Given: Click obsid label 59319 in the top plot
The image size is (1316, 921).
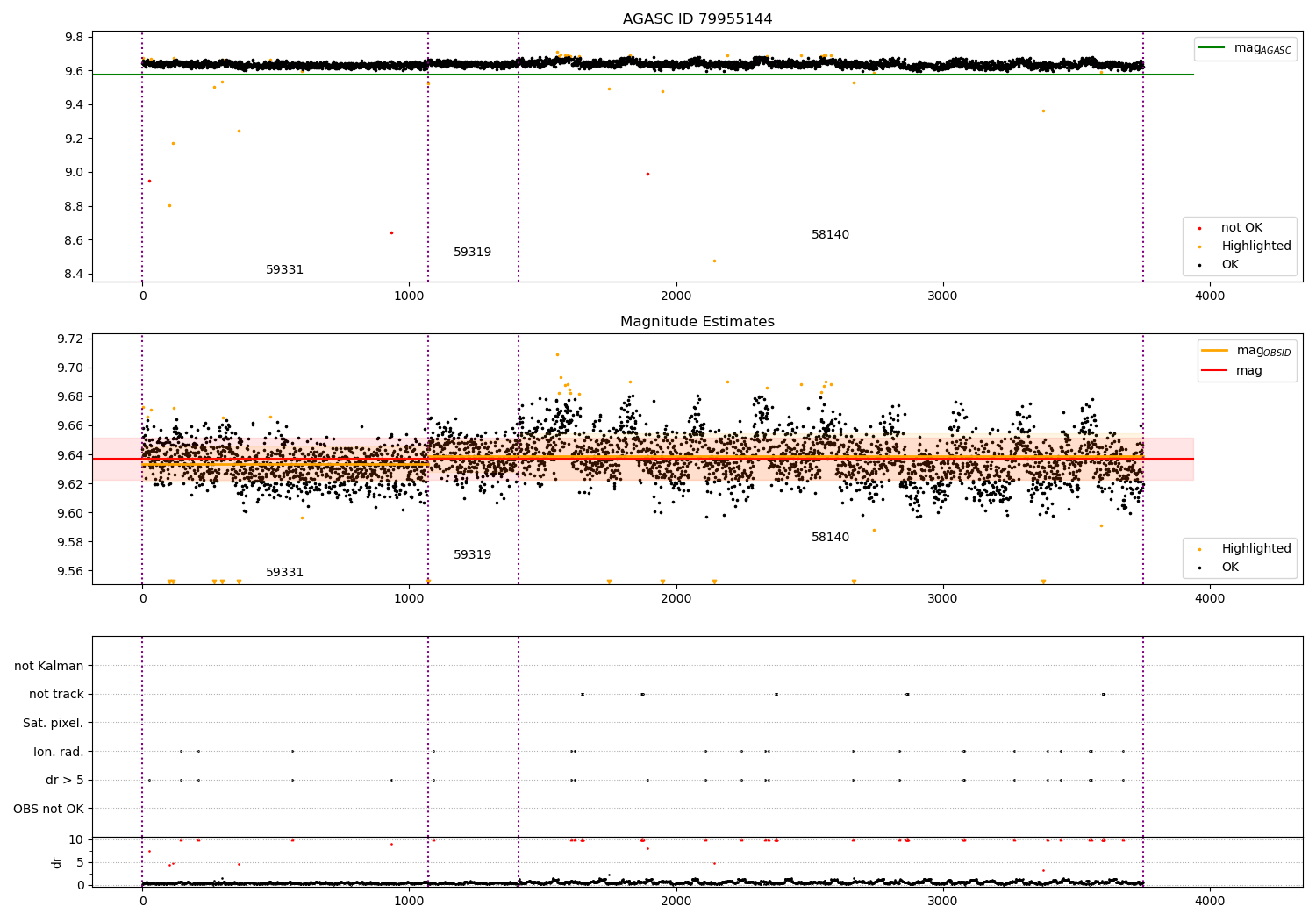Looking at the screenshot, I should pyautogui.click(x=472, y=253).
